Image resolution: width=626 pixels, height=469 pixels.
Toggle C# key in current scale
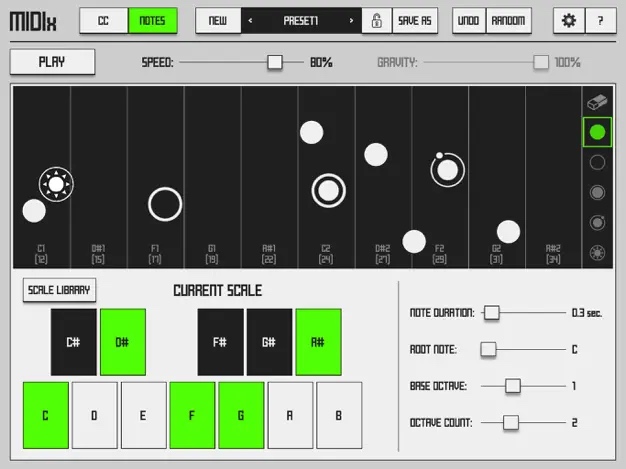pyautogui.click(x=73, y=342)
